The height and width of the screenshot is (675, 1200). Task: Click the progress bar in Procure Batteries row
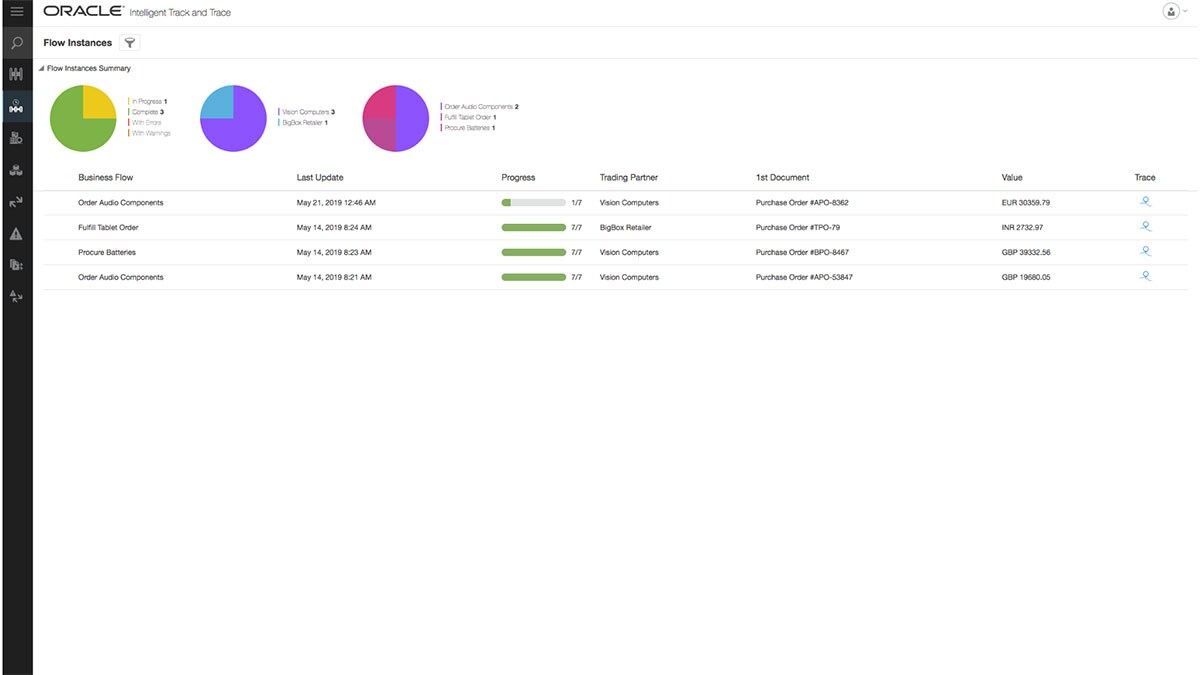click(534, 252)
